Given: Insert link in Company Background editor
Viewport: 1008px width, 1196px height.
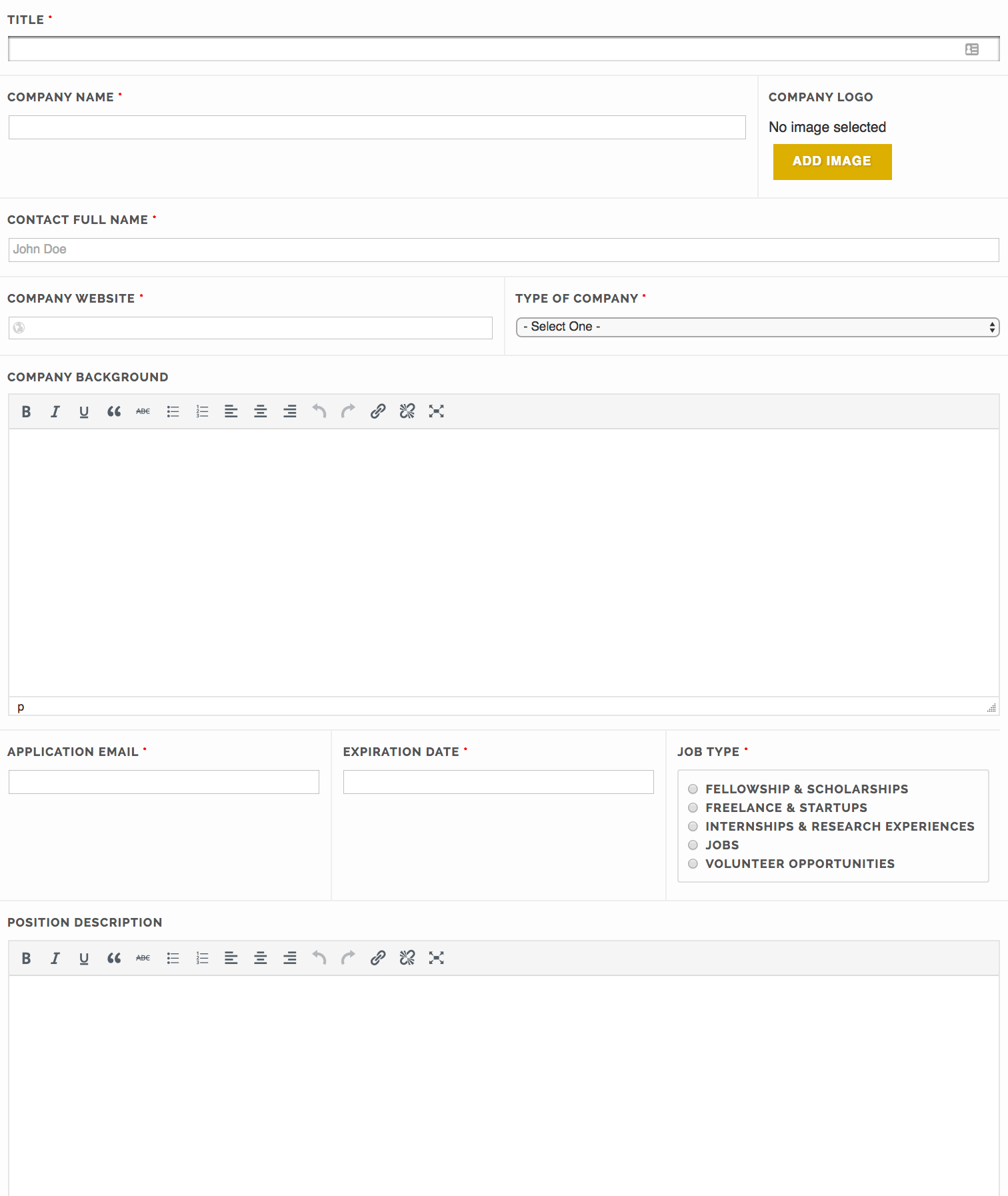Looking at the screenshot, I should (378, 411).
